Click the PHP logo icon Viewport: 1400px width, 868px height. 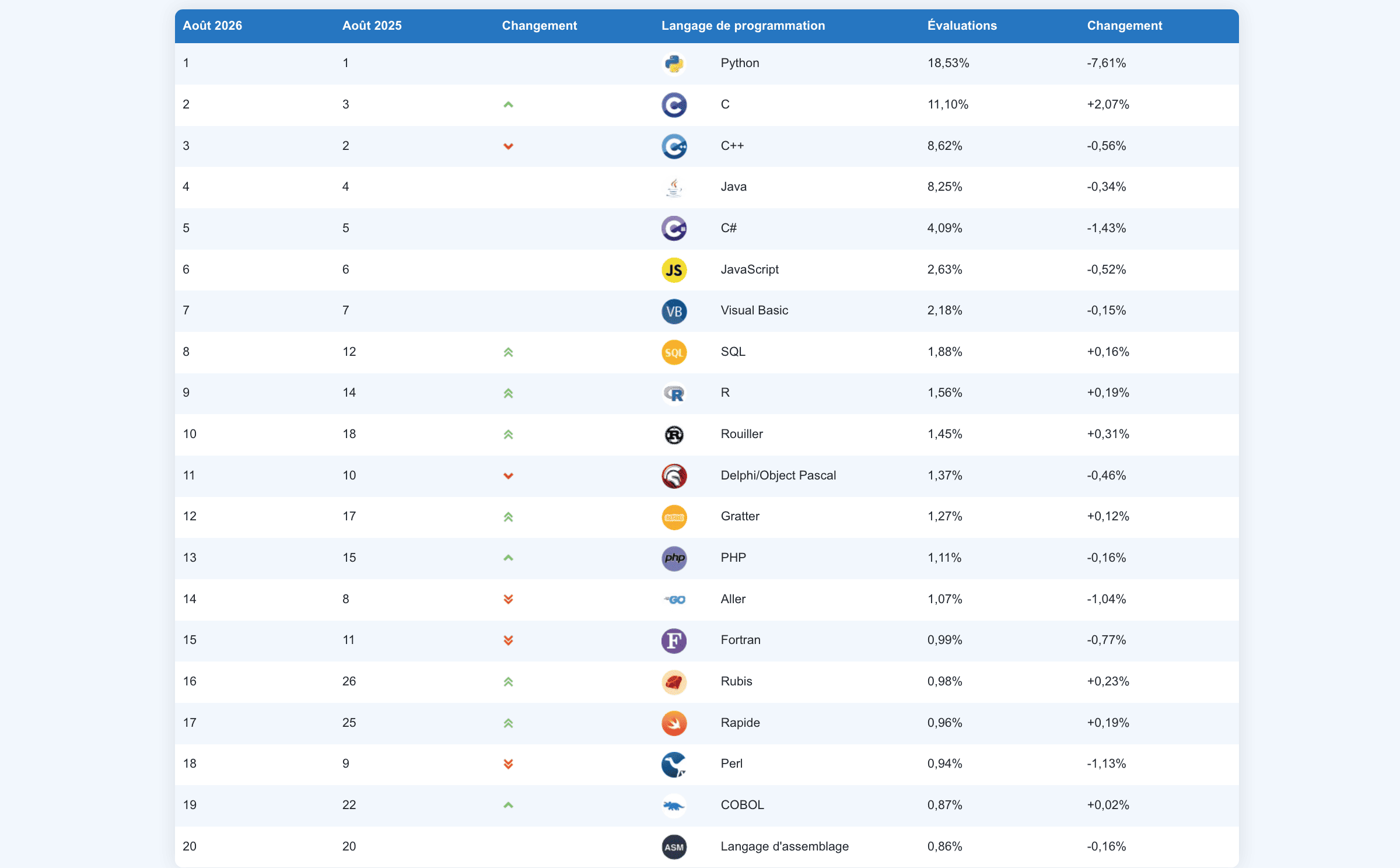point(674,558)
